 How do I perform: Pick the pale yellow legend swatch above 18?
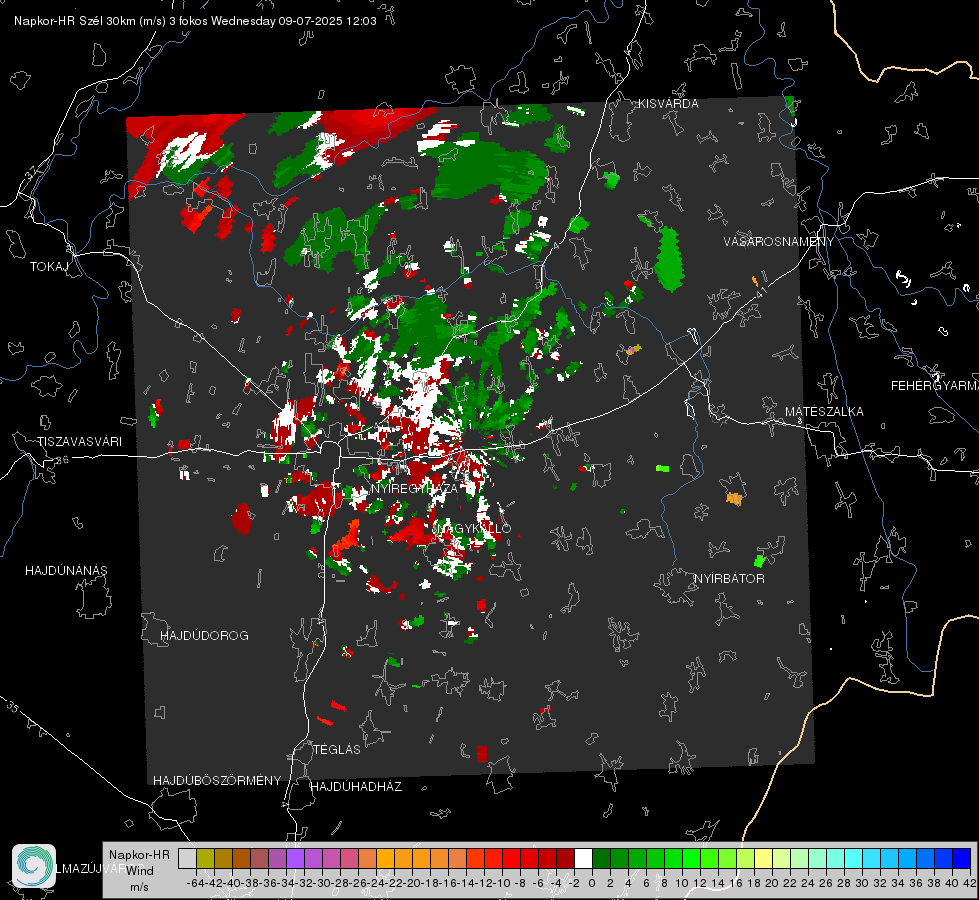click(764, 858)
